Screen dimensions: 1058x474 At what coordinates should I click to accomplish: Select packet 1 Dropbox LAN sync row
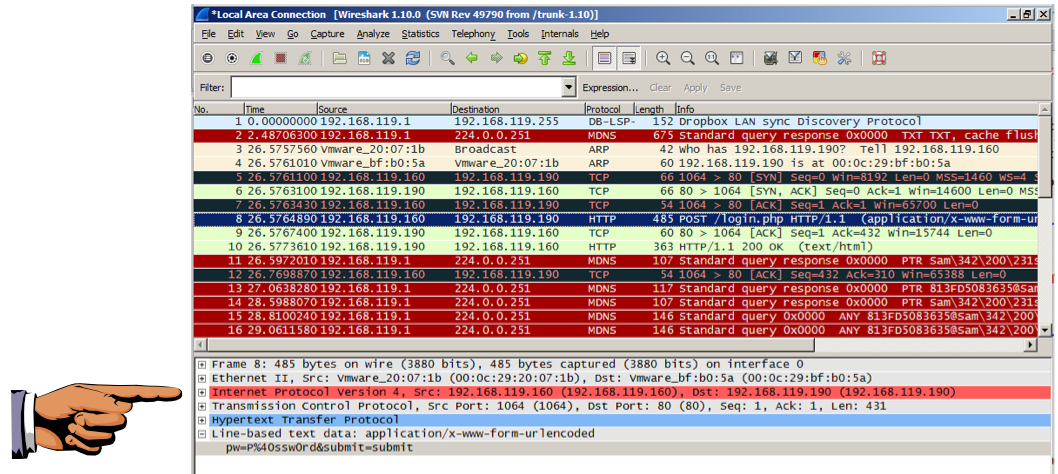coord(617,122)
